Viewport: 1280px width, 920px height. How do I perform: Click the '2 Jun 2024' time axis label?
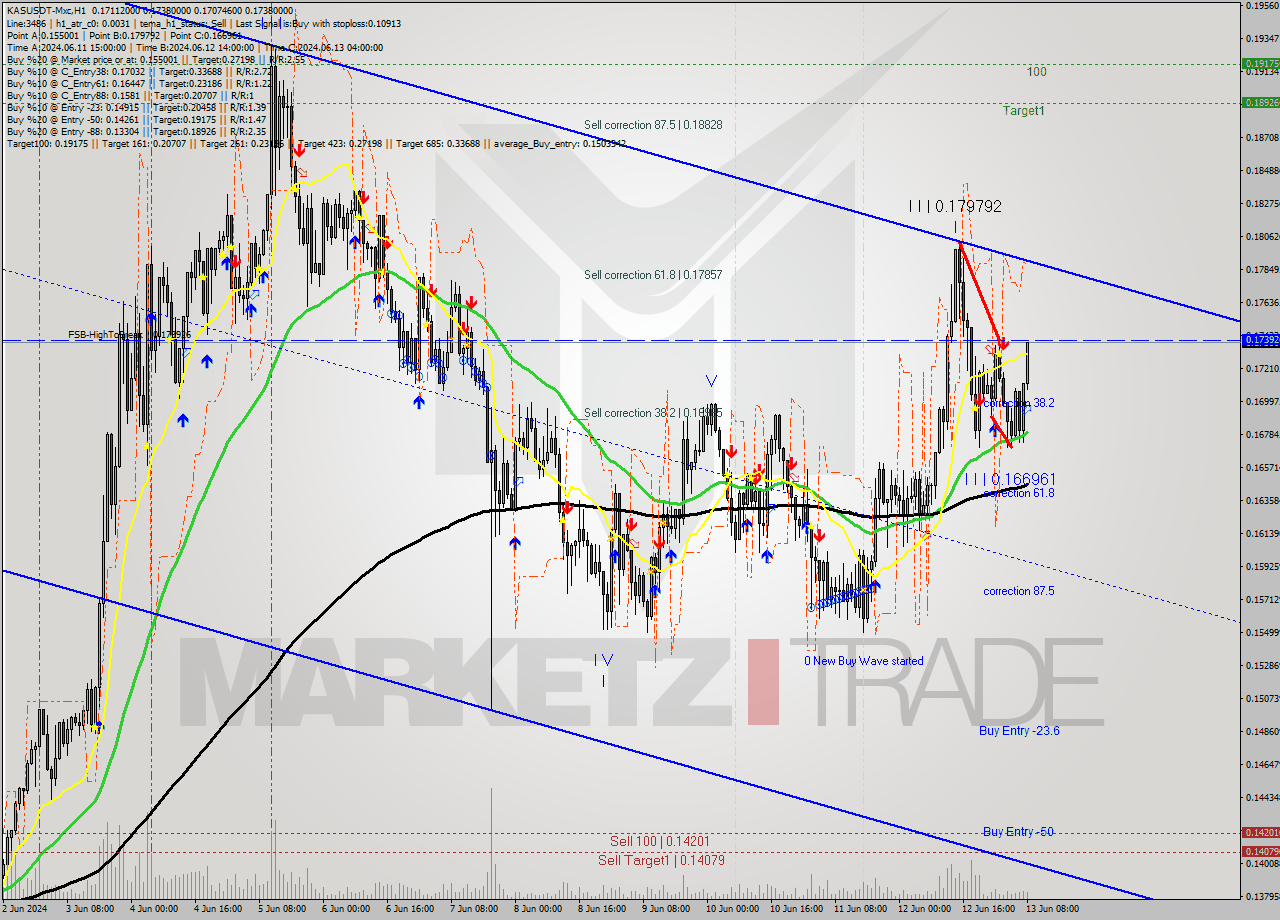coord(26,909)
